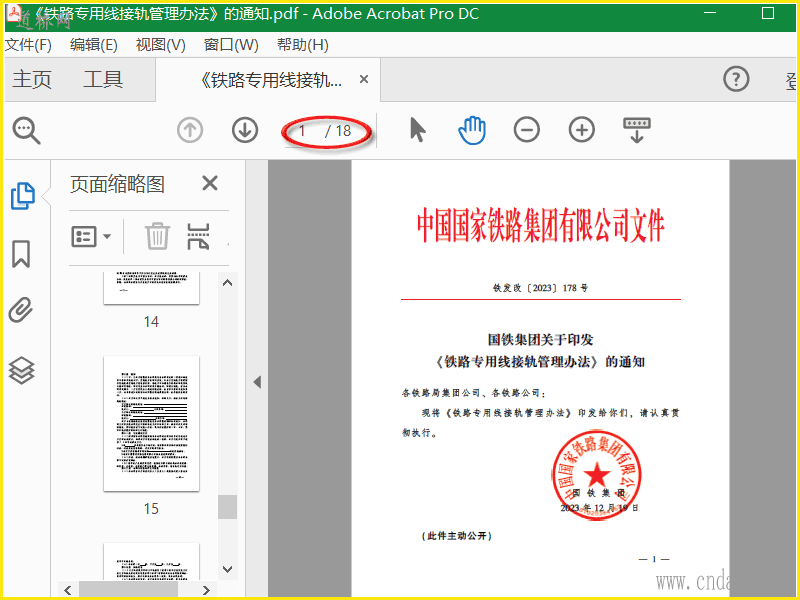This screenshot has width=800, height=600.
Task: Toggle the Page Thumbnails sidebar icon
Action: tap(22, 196)
